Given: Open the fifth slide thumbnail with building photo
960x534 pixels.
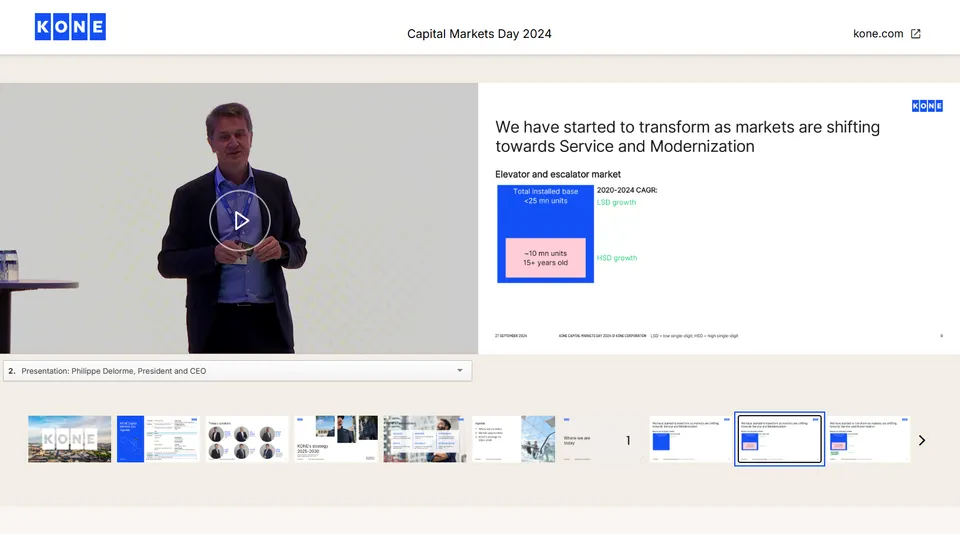Looking at the screenshot, I should tap(424, 439).
